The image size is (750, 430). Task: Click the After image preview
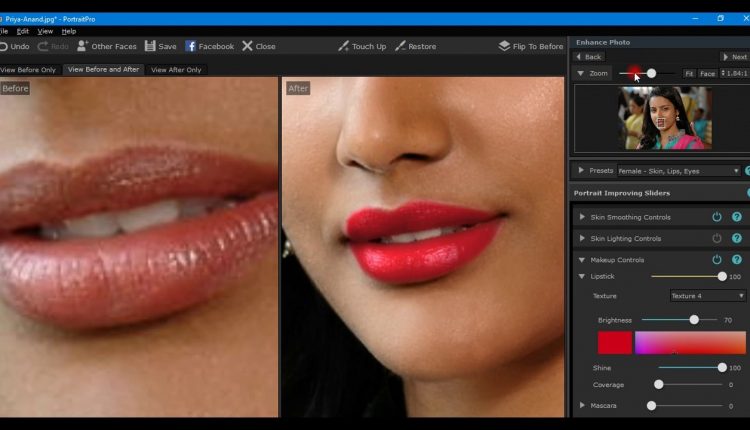click(x=423, y=247)
